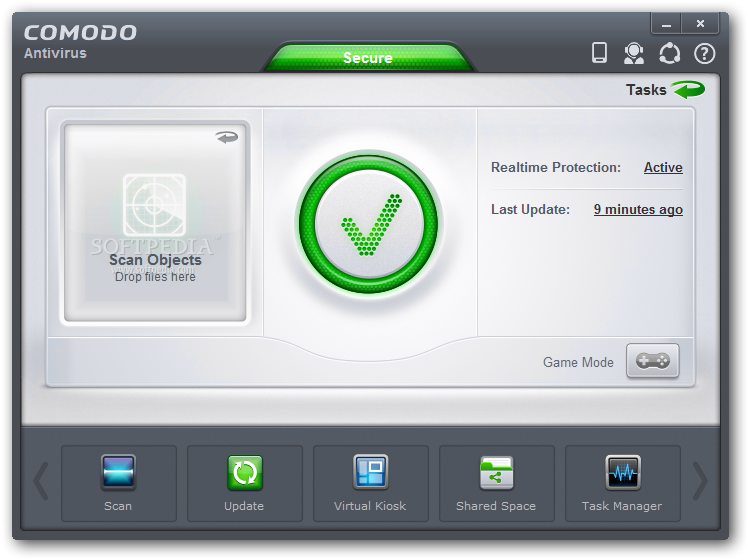This screenshot has height=560, width=749.
Task: Launch the Task Manager
Action: (623, 483)
